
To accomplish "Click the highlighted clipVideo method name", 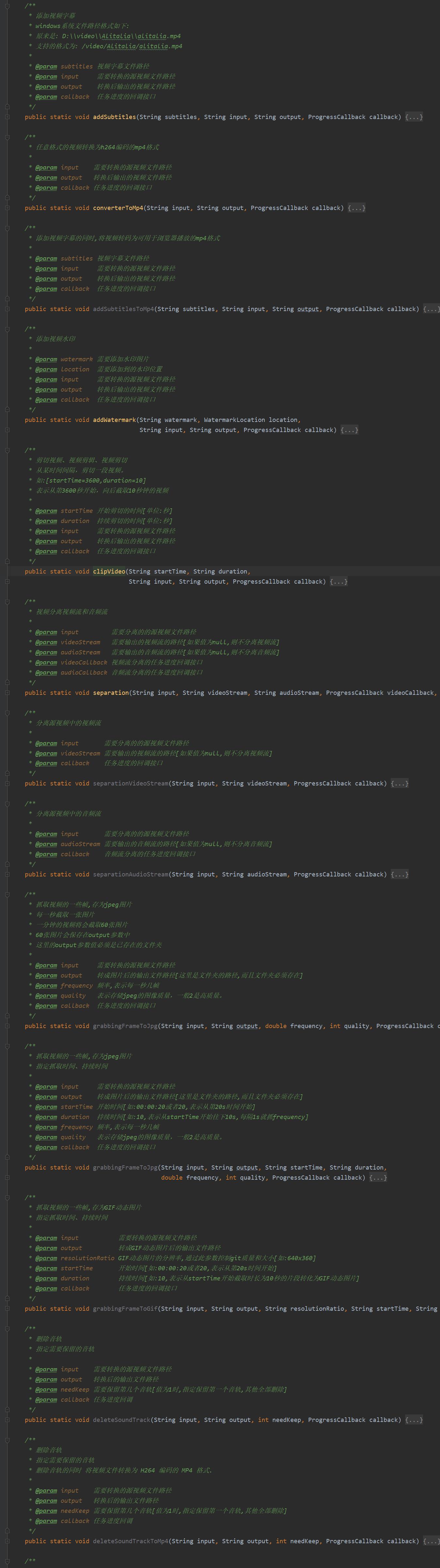I will click(109, 572).
